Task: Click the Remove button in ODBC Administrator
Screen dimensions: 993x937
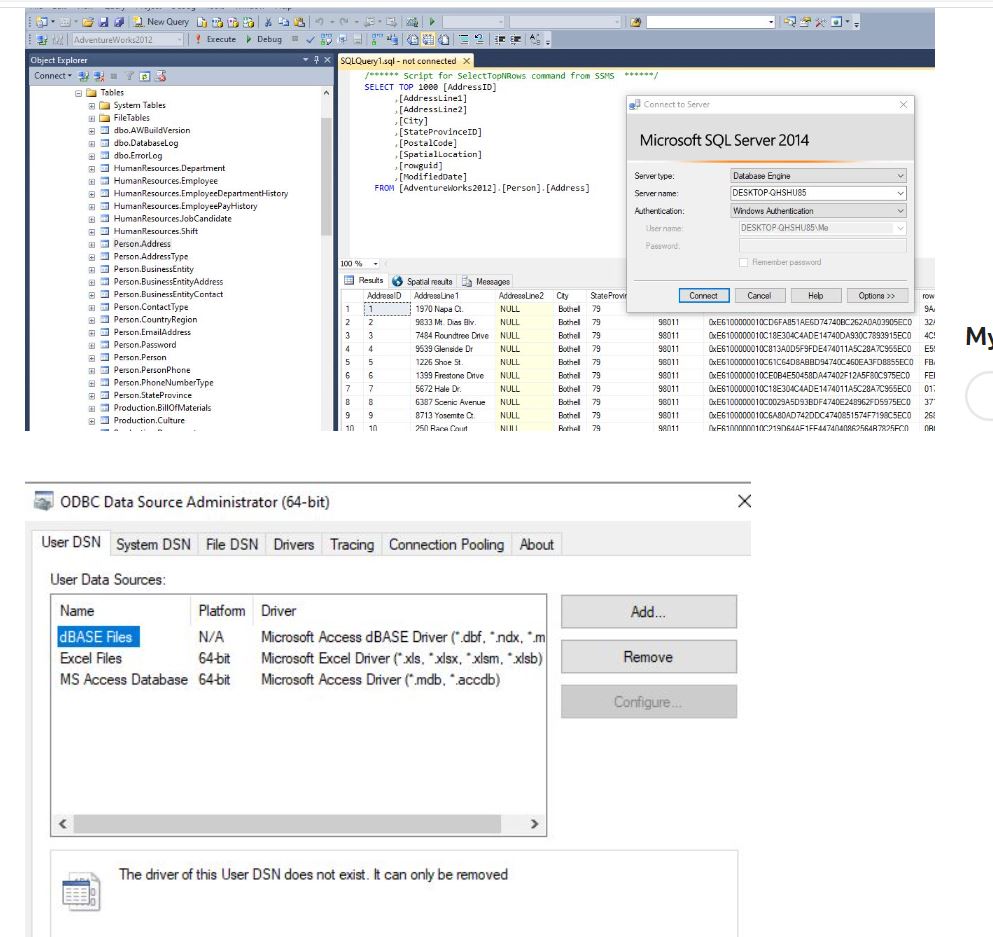Action: coord(648,657)
